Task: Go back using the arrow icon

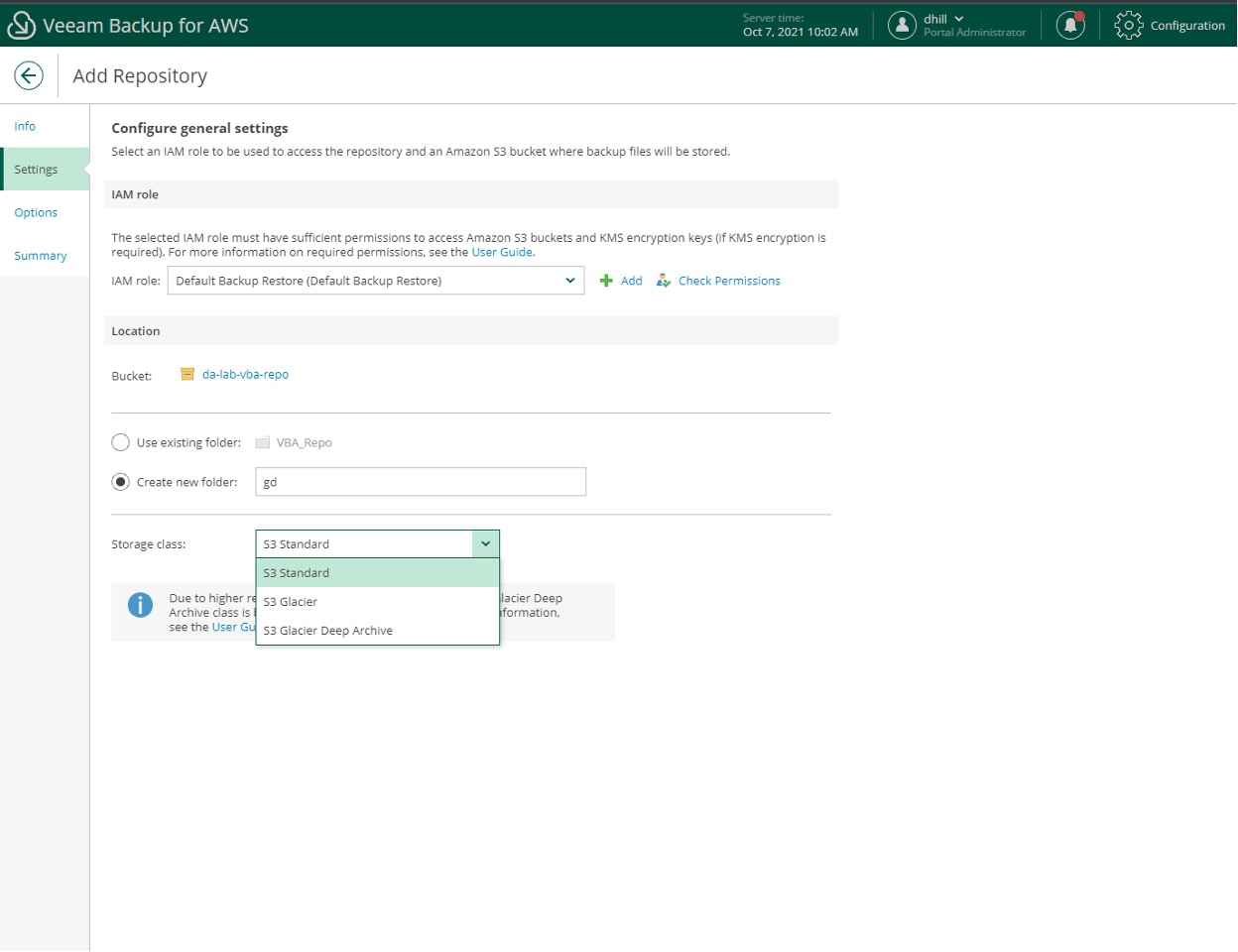Action: coord(29,75)
